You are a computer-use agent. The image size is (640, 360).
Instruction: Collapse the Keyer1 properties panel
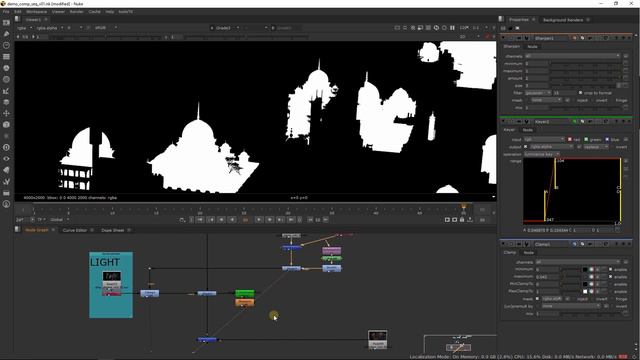pos(503,122)
